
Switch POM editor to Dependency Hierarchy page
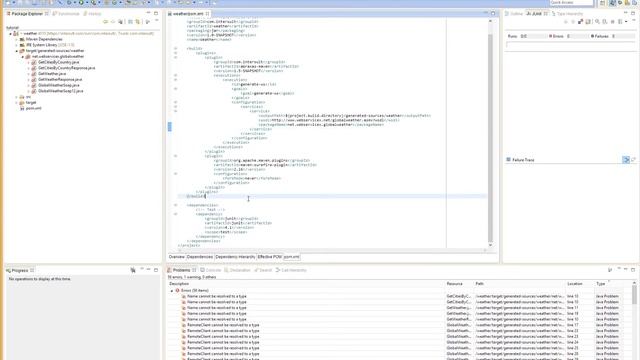(235, 257)
